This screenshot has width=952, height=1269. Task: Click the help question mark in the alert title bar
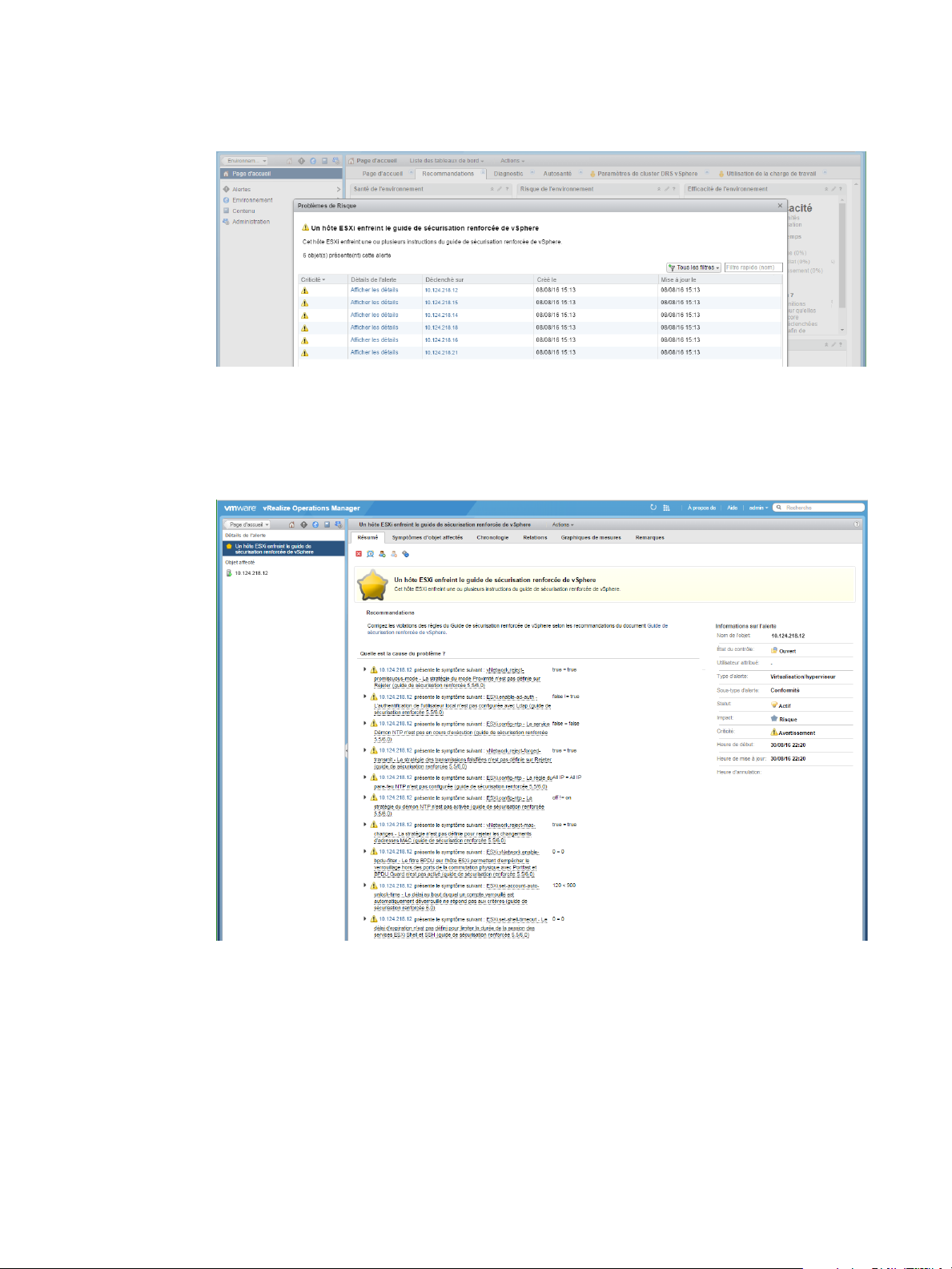tap(857, 524)
